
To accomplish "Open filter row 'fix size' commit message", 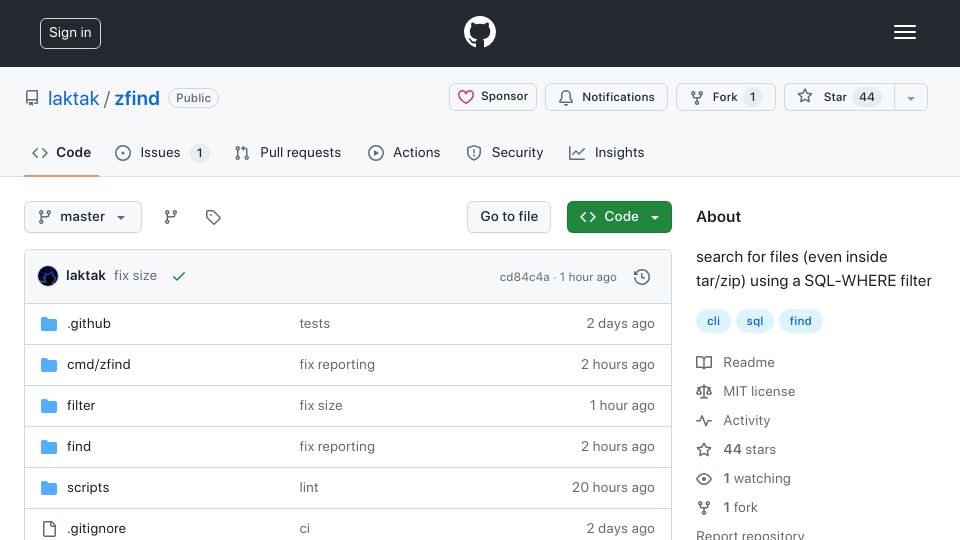I will click(321, 405).
